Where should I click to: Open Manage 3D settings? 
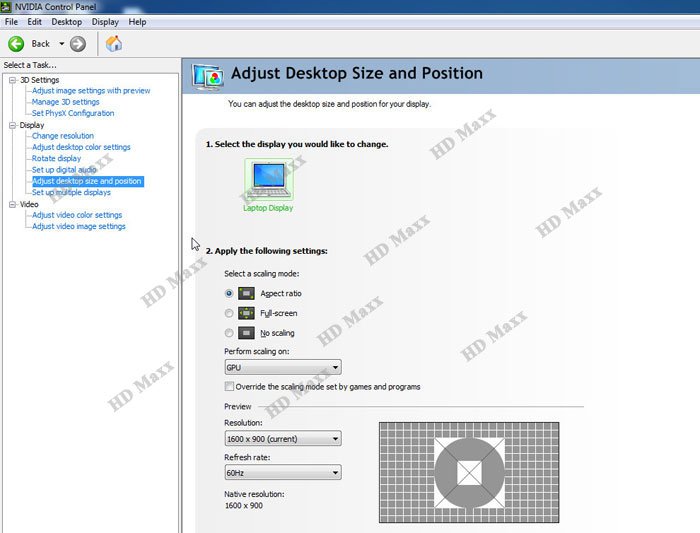click(x=66, y=102)
